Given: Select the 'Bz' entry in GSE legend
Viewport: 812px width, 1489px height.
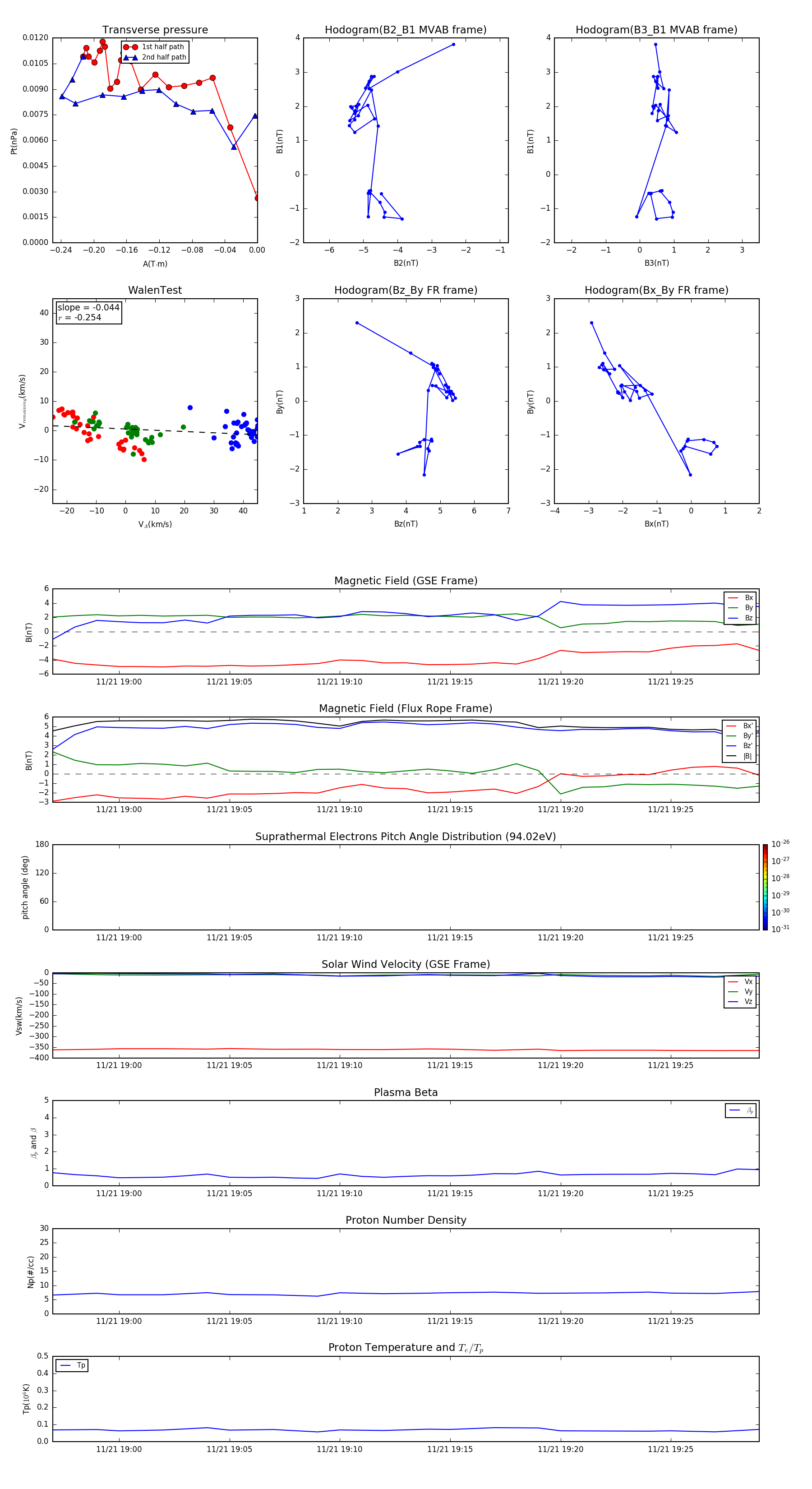Looking at the screenshot, I should coord(740,619).
